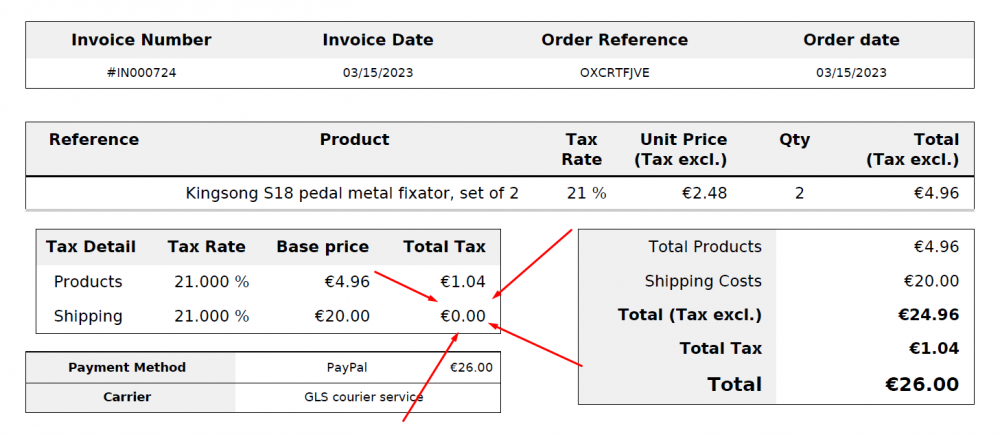
Task: Click Kingsong S18 pedal metal fixator product
Action: (352, 193)
